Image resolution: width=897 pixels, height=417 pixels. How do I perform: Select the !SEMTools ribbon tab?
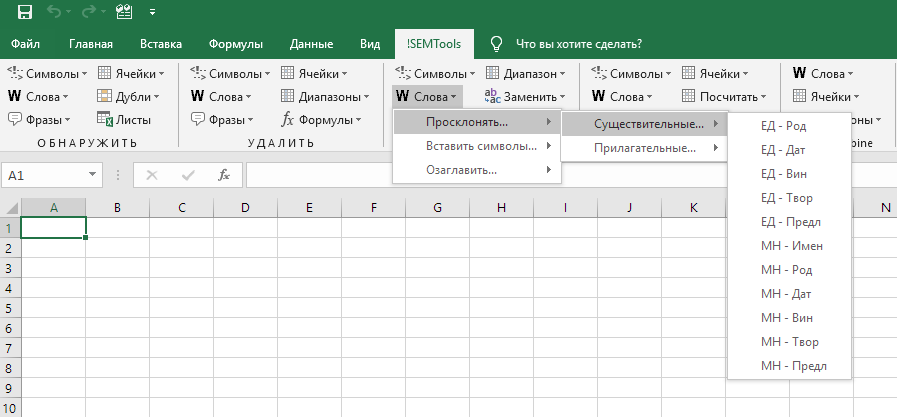click(x=434, y=44)
